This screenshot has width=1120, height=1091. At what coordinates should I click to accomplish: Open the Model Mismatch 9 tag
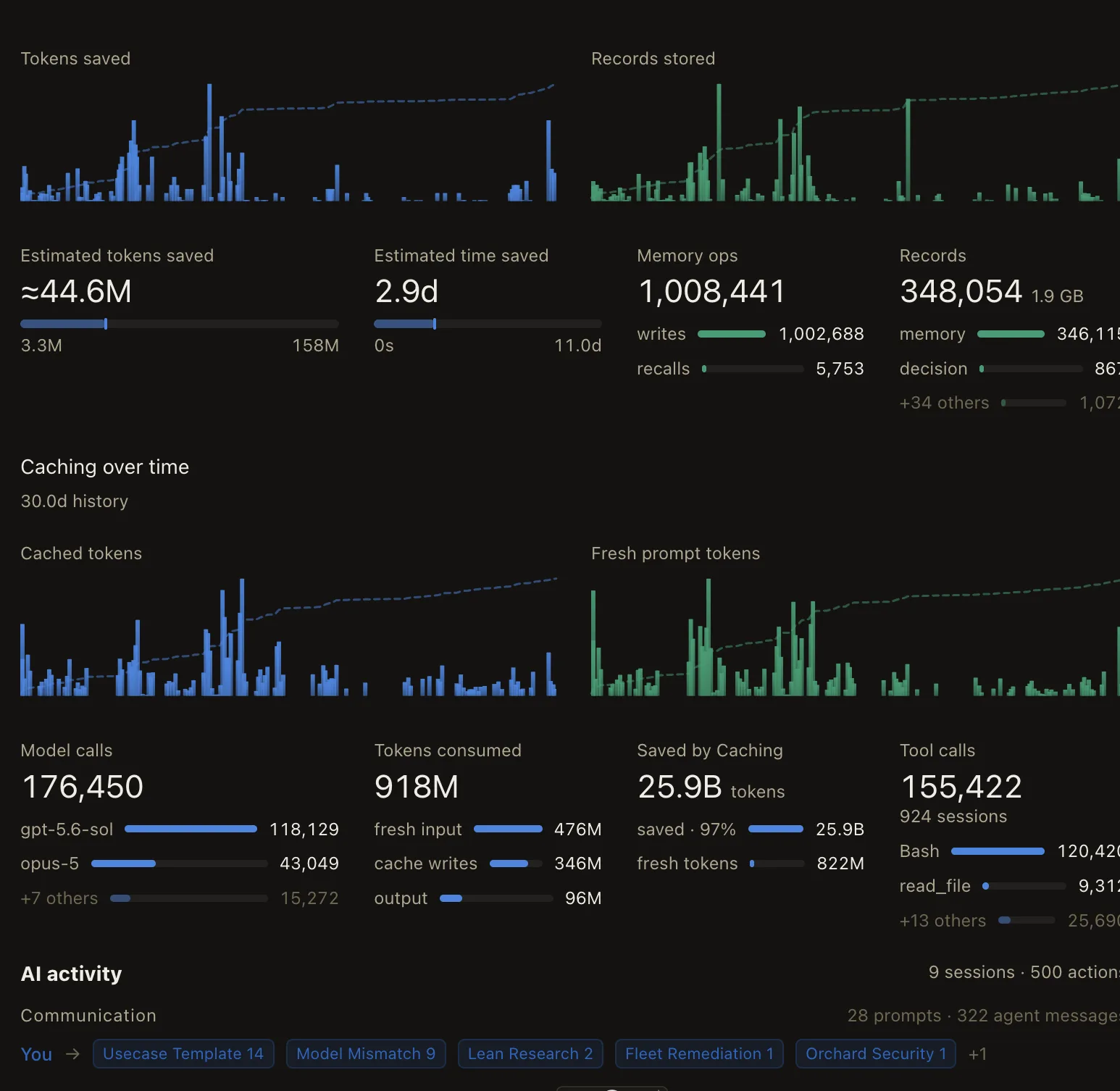pyautogui.click(x=366, y=1053)
